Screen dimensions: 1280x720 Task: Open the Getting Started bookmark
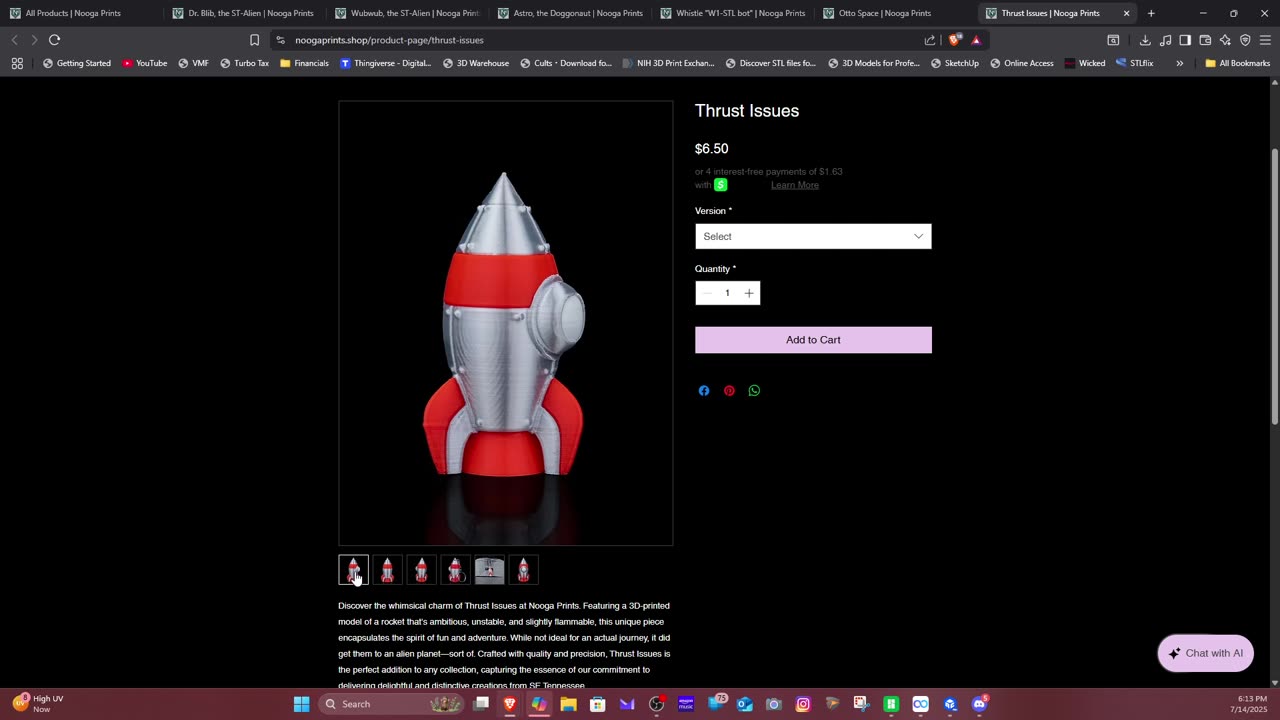coord(76,63)
